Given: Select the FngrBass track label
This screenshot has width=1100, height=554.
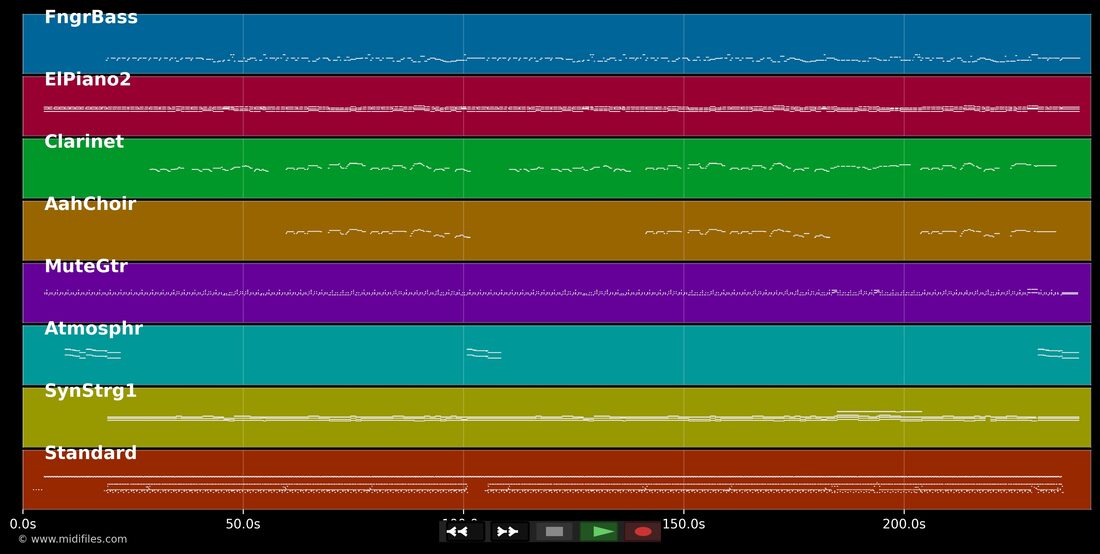Looking at the screenshot, I should [x=91, y=18].
